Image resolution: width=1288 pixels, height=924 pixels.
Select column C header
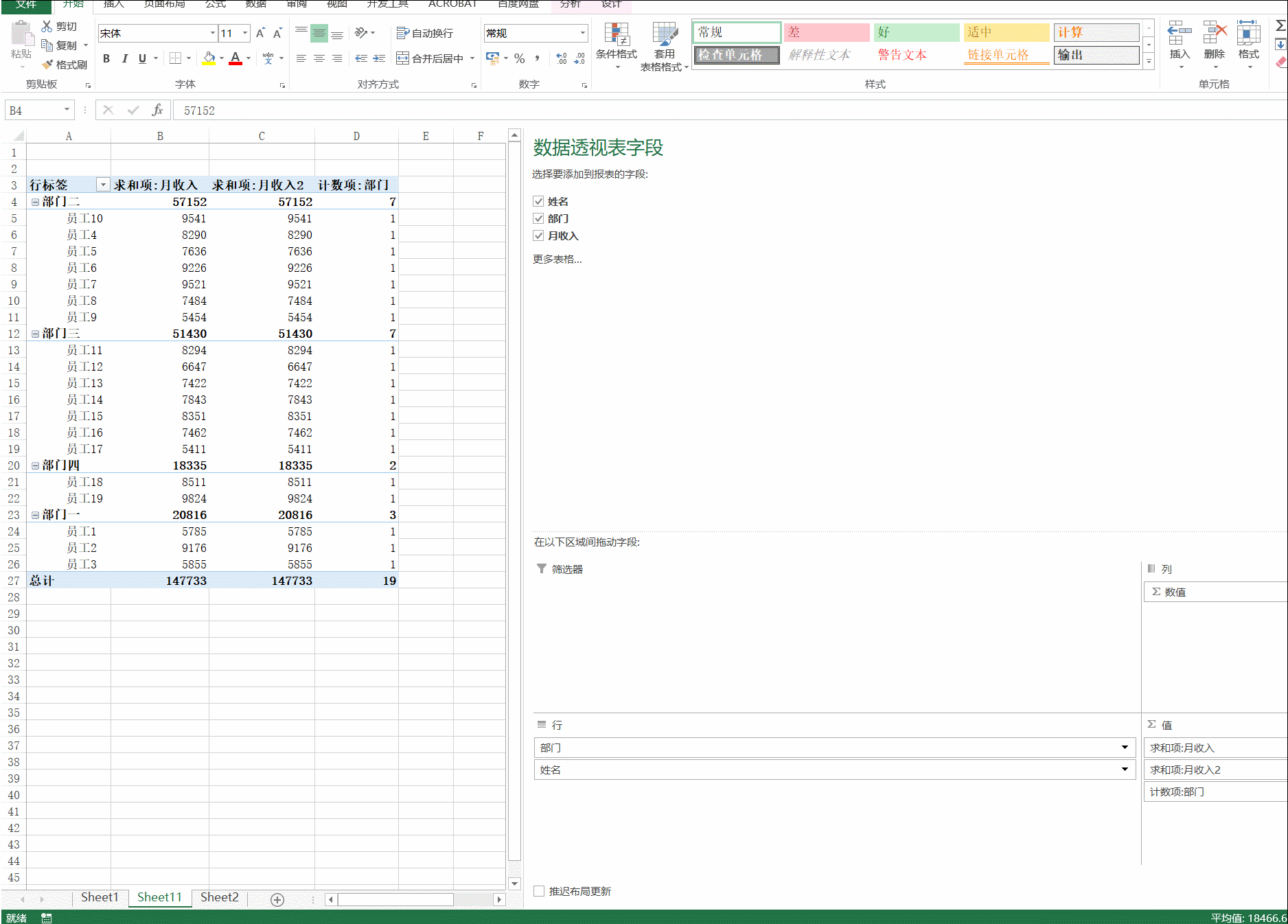tap(262, 136)
